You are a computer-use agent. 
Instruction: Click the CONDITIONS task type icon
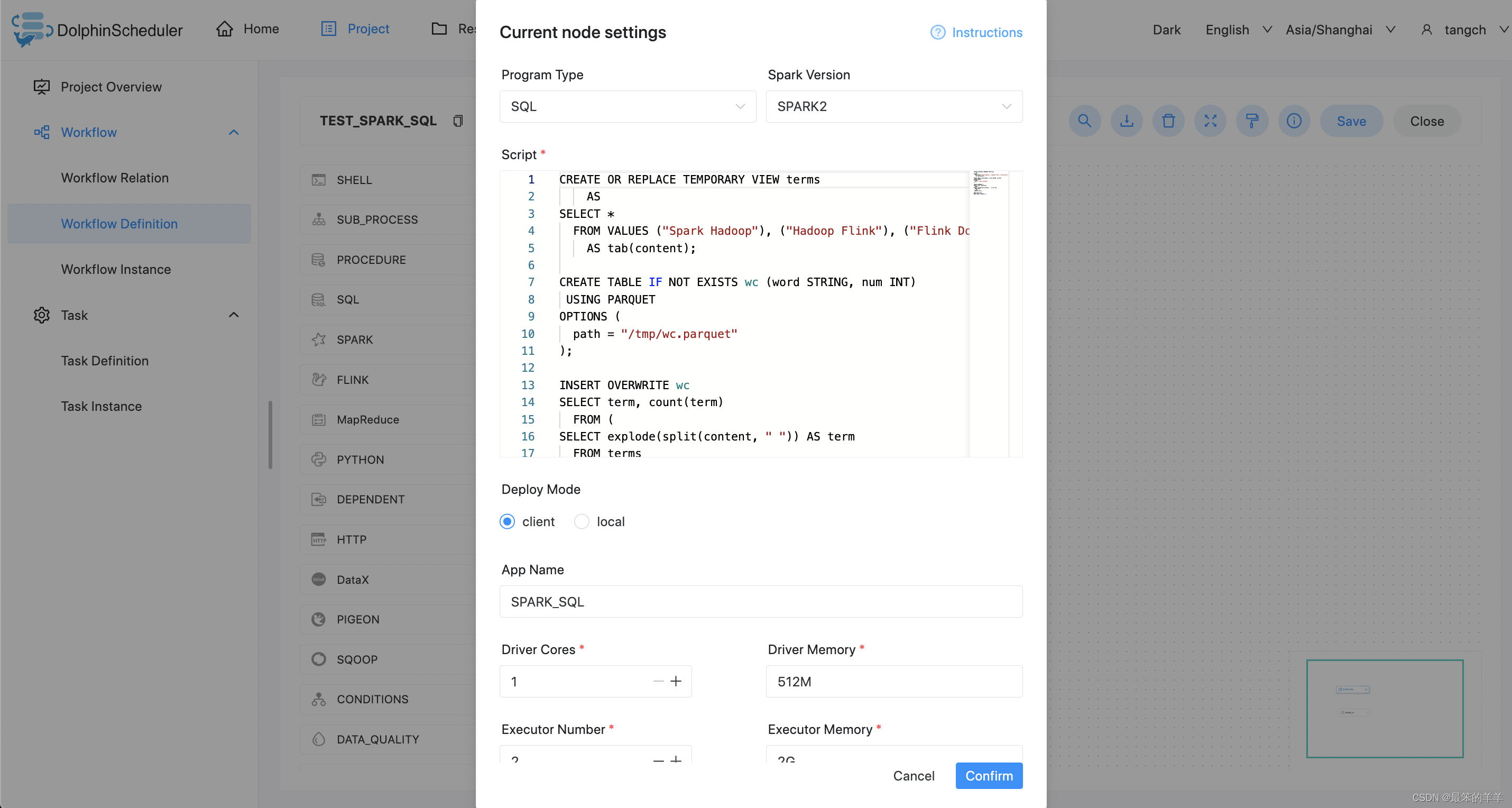click(319, 699)
